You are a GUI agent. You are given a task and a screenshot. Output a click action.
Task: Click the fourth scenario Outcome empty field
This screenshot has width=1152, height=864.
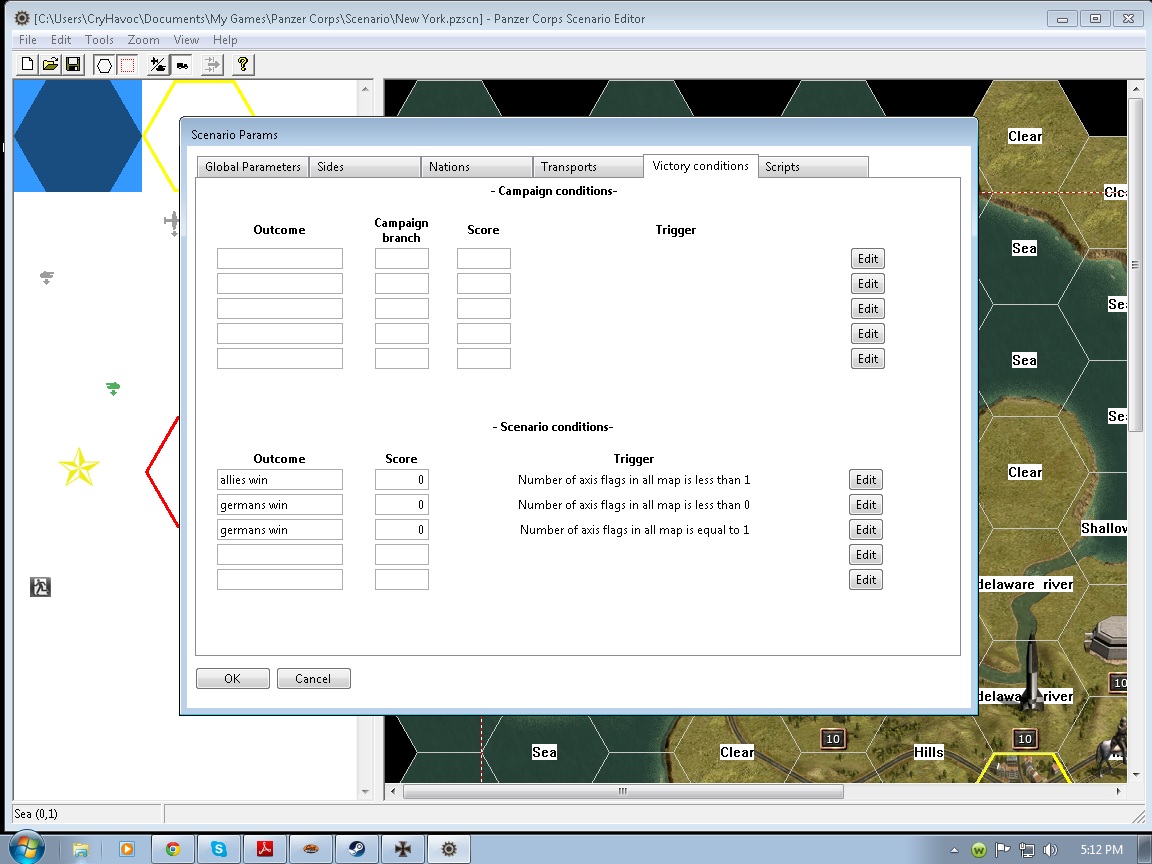[x=280, y=555]
